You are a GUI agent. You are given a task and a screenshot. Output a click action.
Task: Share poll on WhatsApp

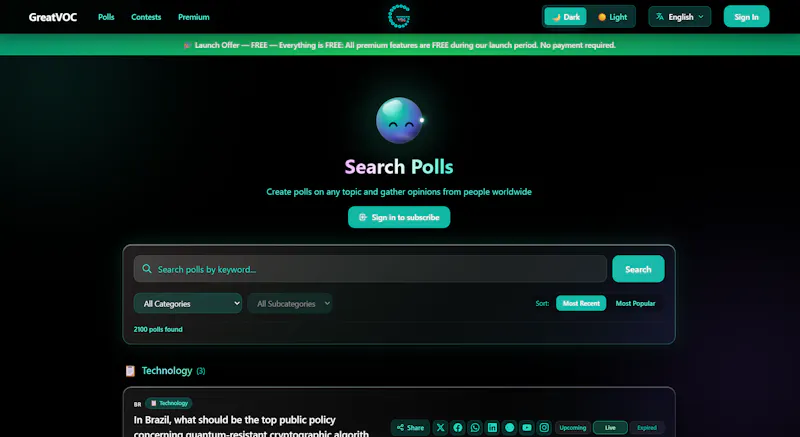click(x=475, y=427)
